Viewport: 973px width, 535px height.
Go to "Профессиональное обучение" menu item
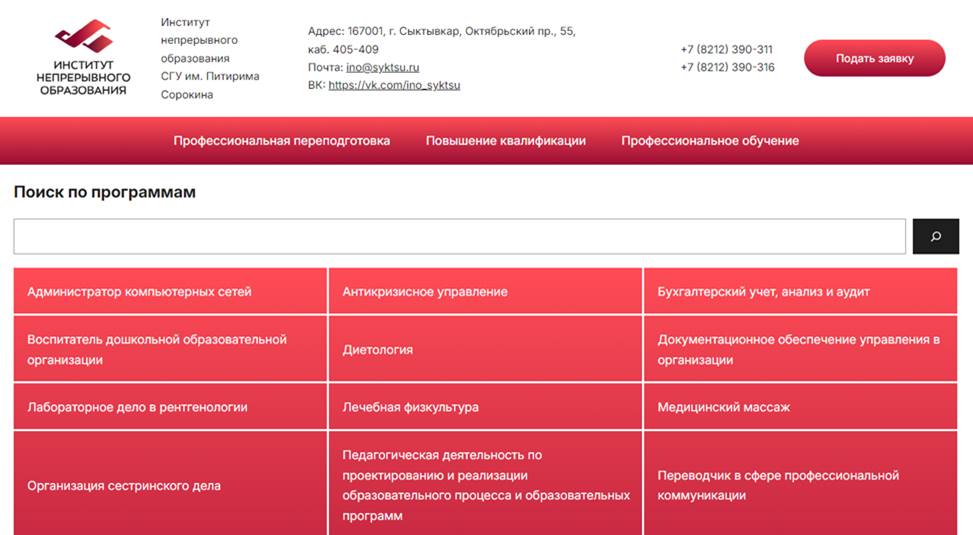709,141
